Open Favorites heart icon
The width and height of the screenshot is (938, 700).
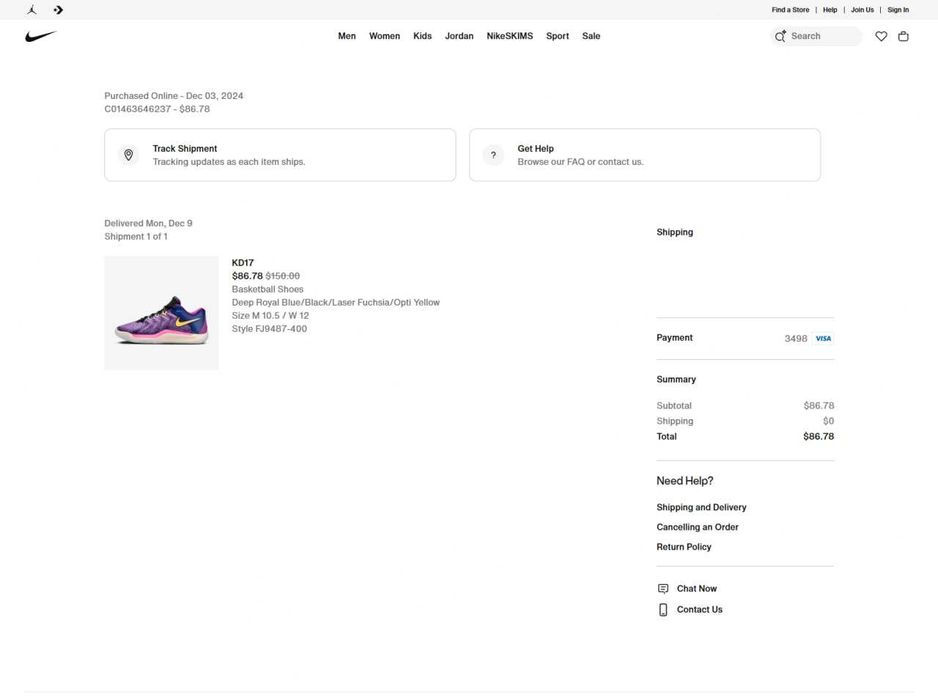point(881,36)
